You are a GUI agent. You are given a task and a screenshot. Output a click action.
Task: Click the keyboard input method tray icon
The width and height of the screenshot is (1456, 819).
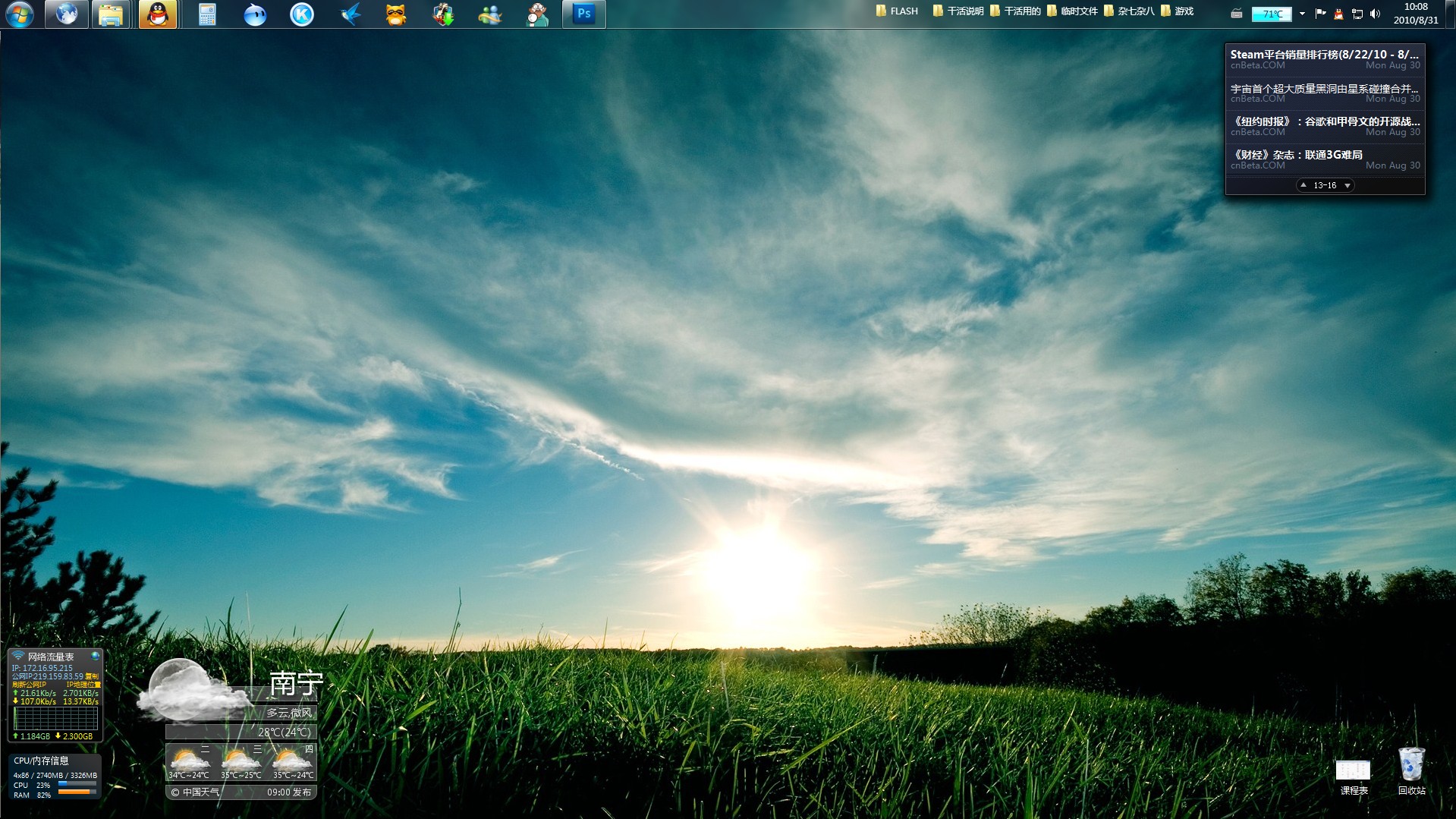click(x=1237, y=14)
